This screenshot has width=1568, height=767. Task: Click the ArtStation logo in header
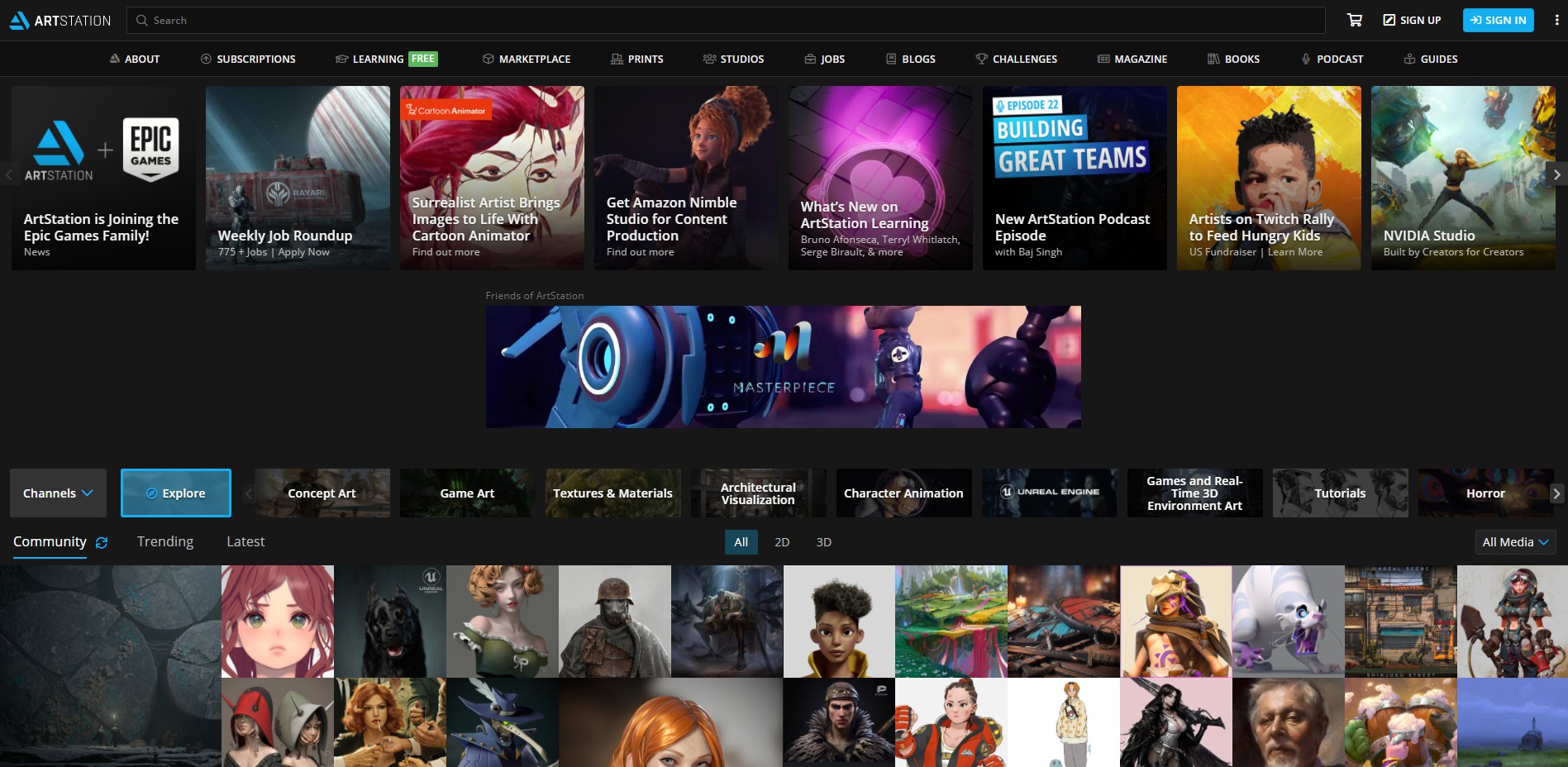tap(60, 21)
